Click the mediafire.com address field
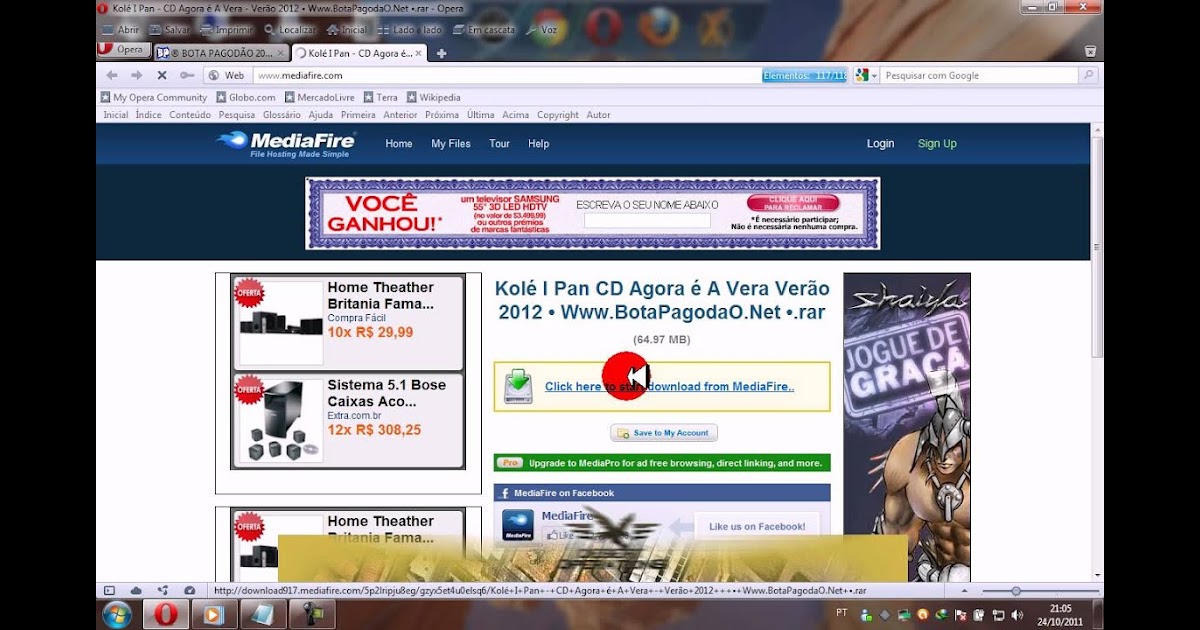This screenshot has width=1200, height=630. pos(505,75)
